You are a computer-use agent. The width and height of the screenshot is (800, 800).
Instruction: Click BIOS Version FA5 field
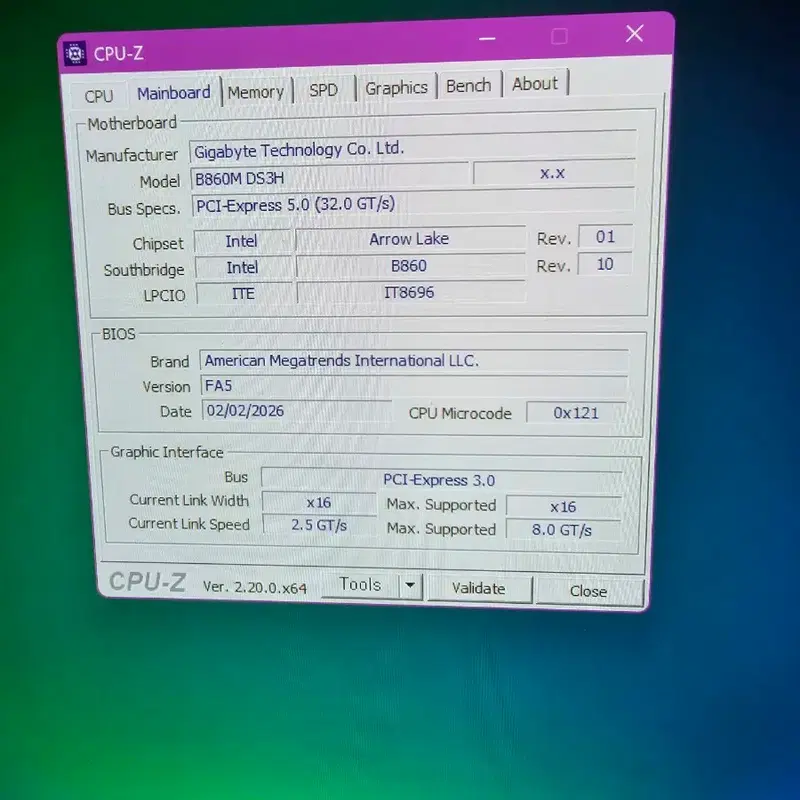[x=414, y=386]
